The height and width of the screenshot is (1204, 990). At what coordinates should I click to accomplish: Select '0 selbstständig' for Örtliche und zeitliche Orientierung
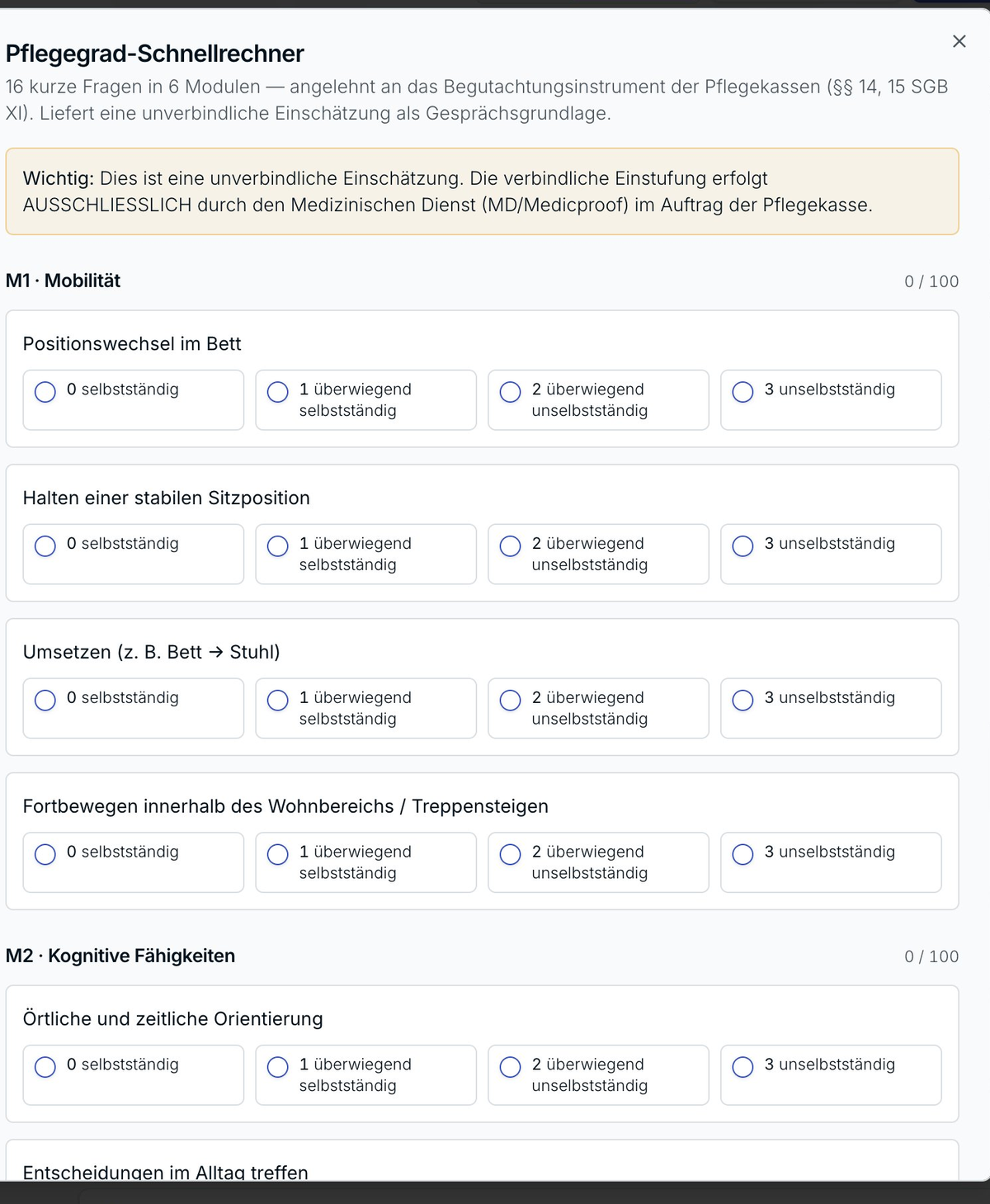click(x=134, y=1075)
